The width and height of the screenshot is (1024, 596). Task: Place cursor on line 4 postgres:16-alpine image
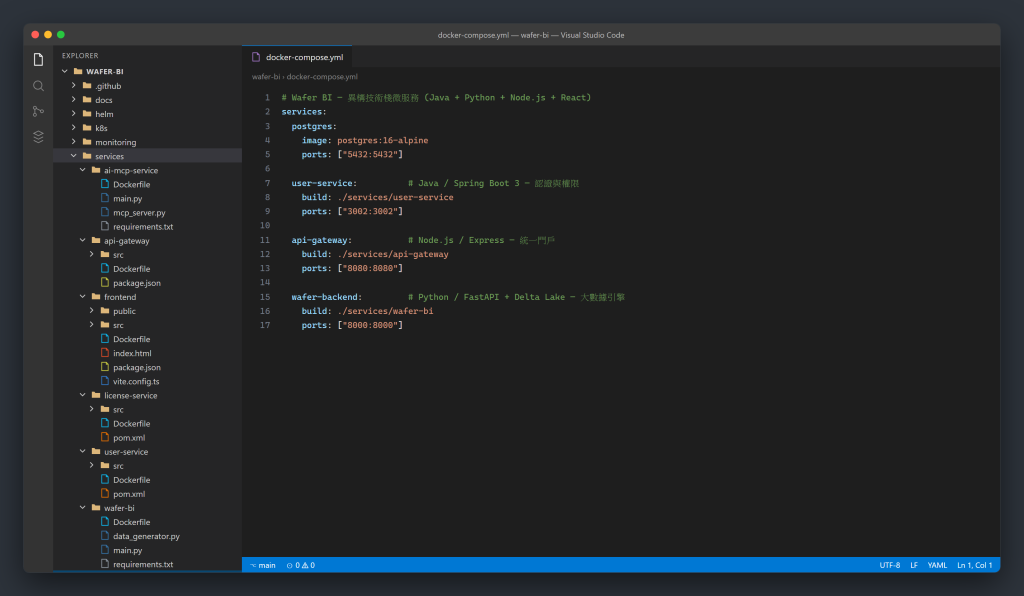(x=383, y=140)
